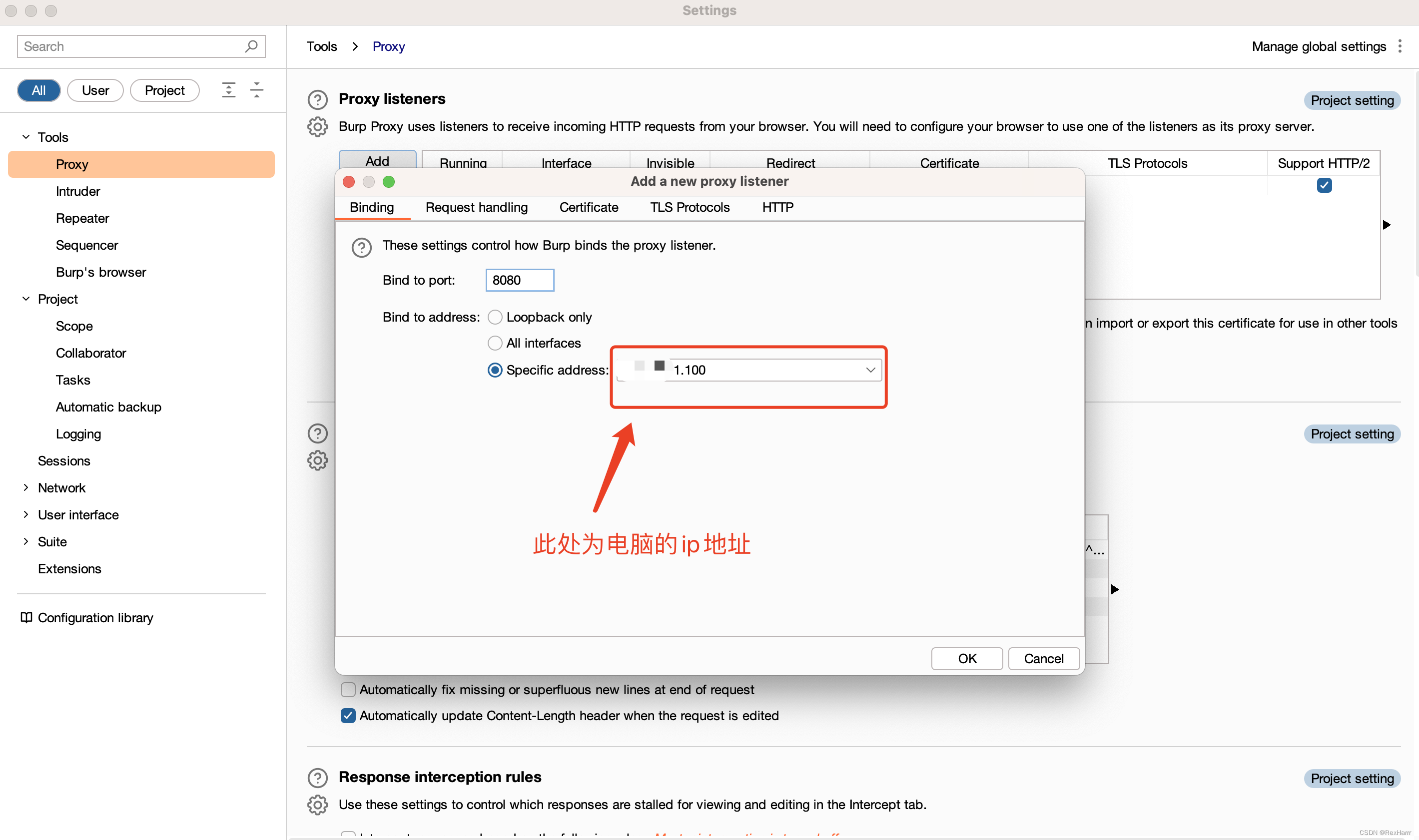Enable automatic fix of missing new lines
Image resolution: width=1419 pixels, height=840 pixels.
tap(348, 690)
